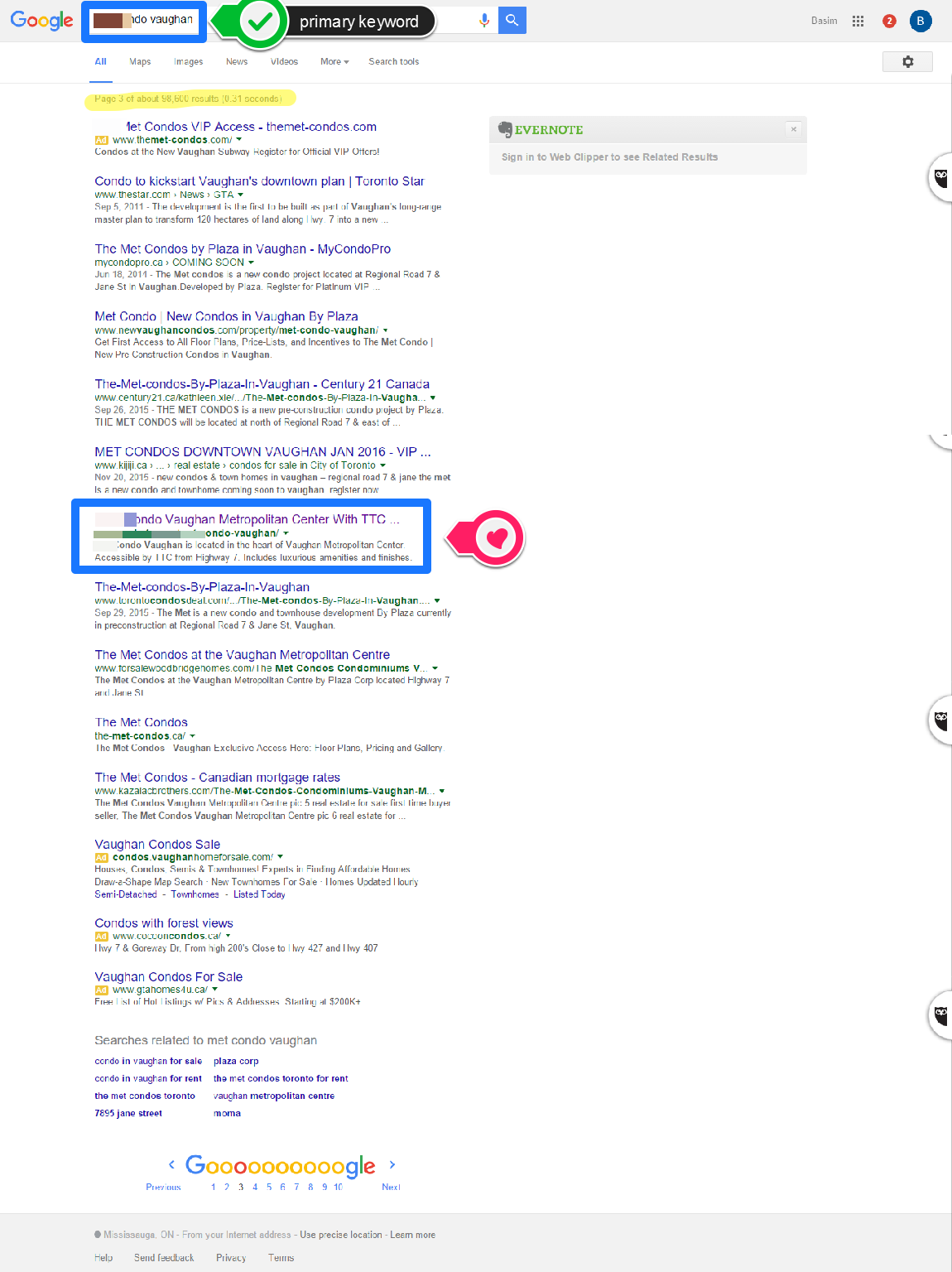
Task: Open 'Vaughan Condos Sale' ad link
Action: (157, 844)
